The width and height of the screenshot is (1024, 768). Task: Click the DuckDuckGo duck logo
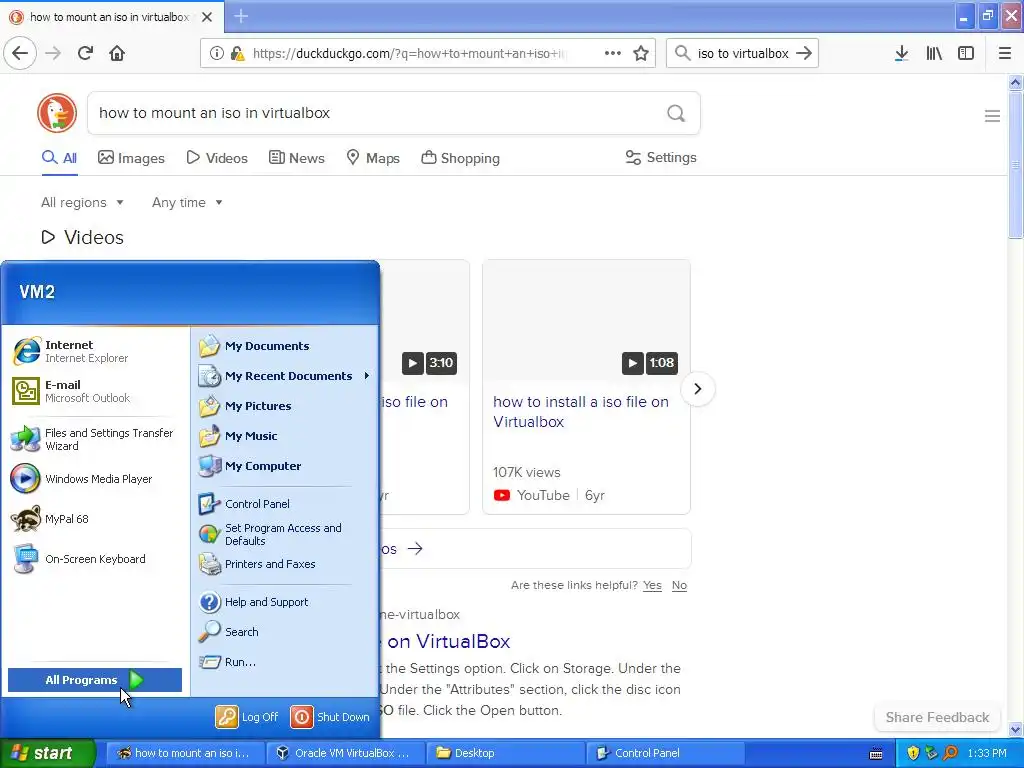pyautogui.click(x=57, y=113)
